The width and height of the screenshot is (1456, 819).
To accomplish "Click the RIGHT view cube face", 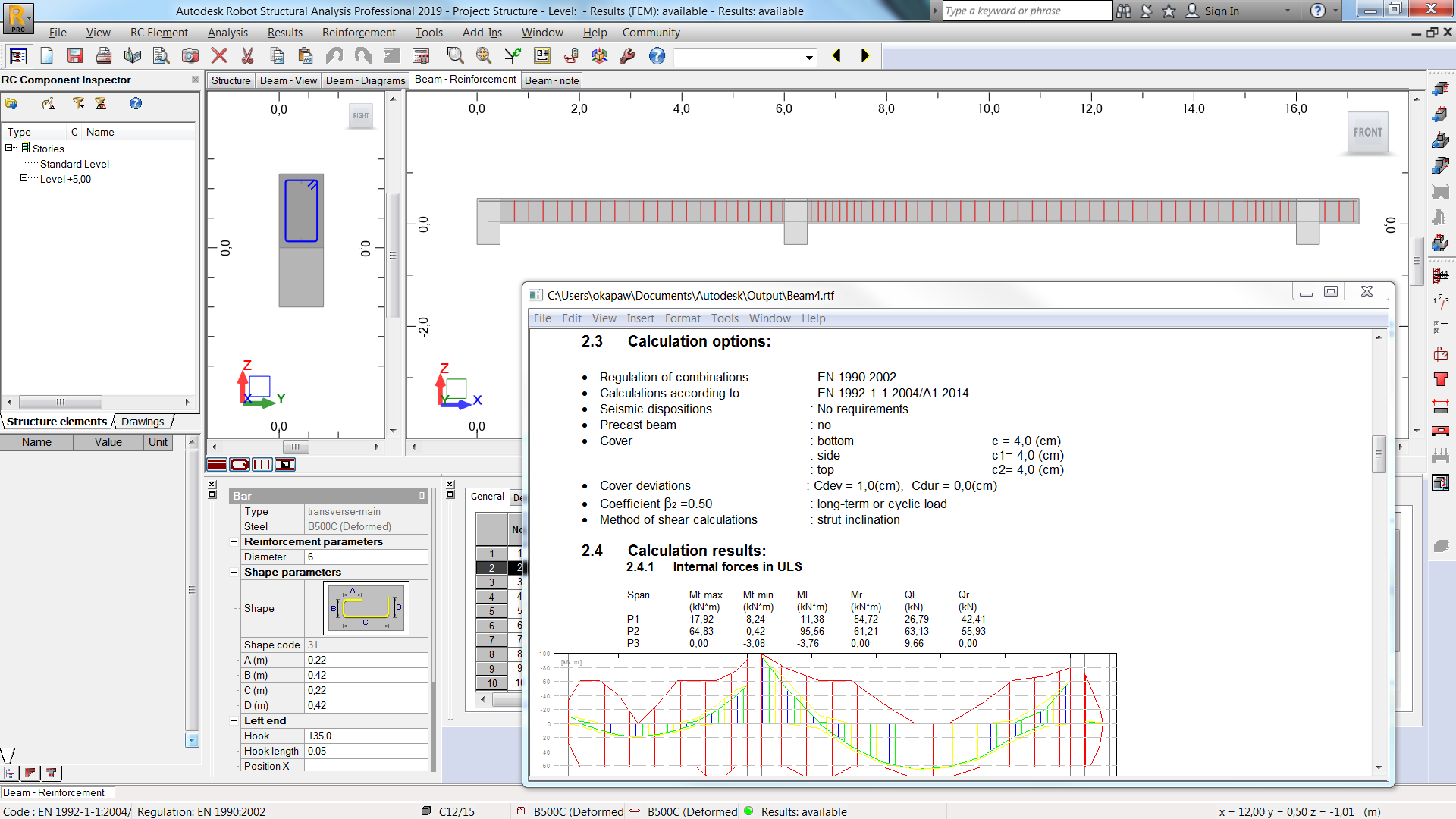I will pyautogui.click(x=361, y=115).
